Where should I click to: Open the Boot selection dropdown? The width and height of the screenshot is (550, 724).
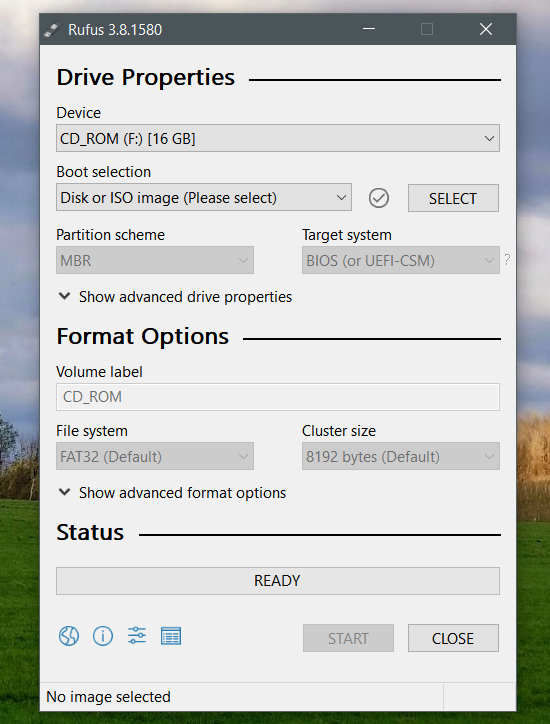[x=204, y=198]
